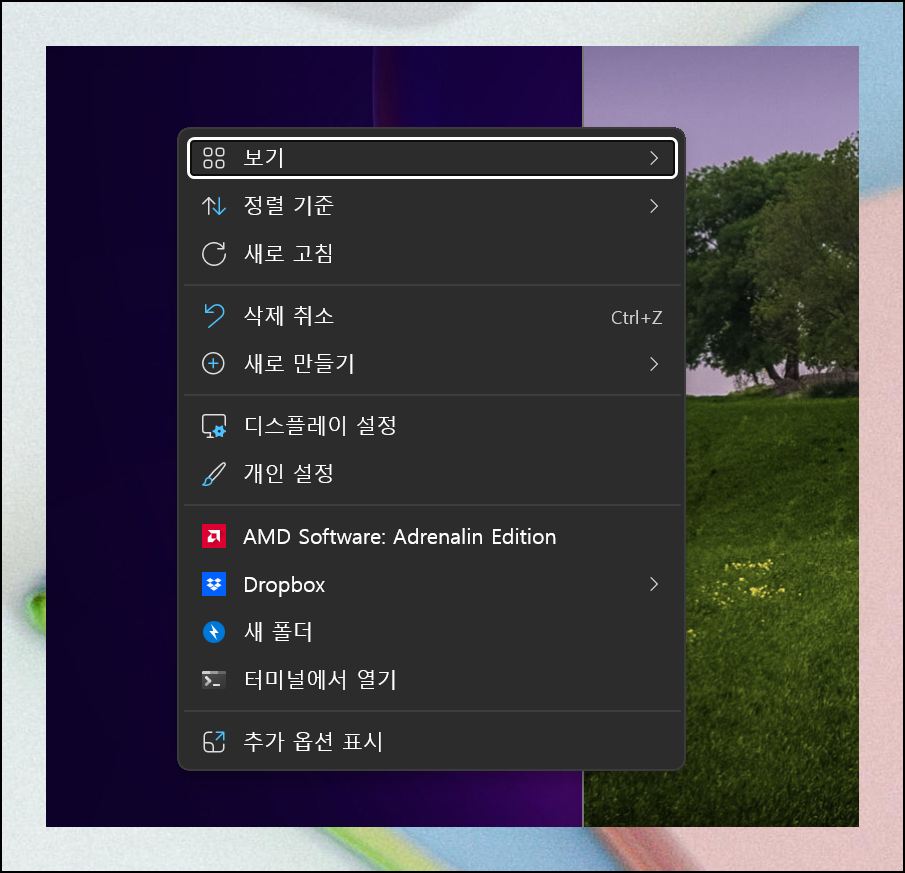Screen dimensions: 905x873
Task: Click the 보기 four-squares grid icon
Action: [x=214, y=158]
